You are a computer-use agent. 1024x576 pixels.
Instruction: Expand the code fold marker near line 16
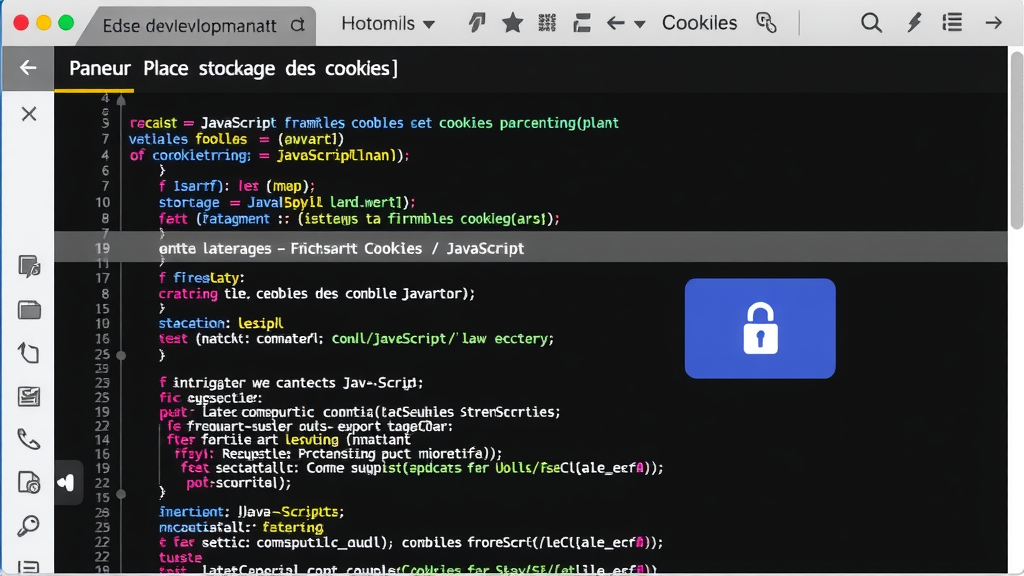pyautogui.click(x=120, y=354)
